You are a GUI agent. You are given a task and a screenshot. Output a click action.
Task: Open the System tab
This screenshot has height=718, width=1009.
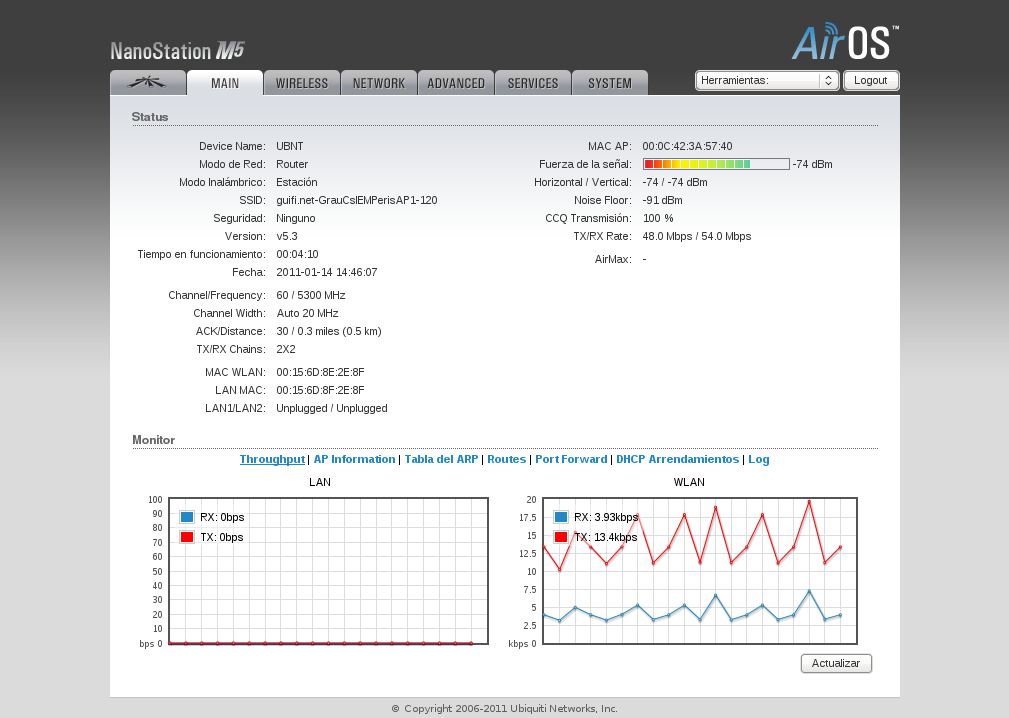[610, 83]
